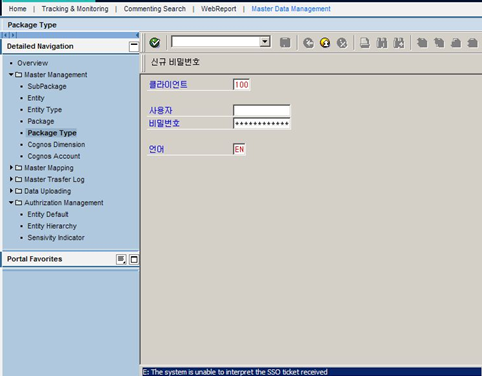The height and width of the screenshot is (376, 482).
Task: Click in the transaction command input field
Action: point(216,42)
